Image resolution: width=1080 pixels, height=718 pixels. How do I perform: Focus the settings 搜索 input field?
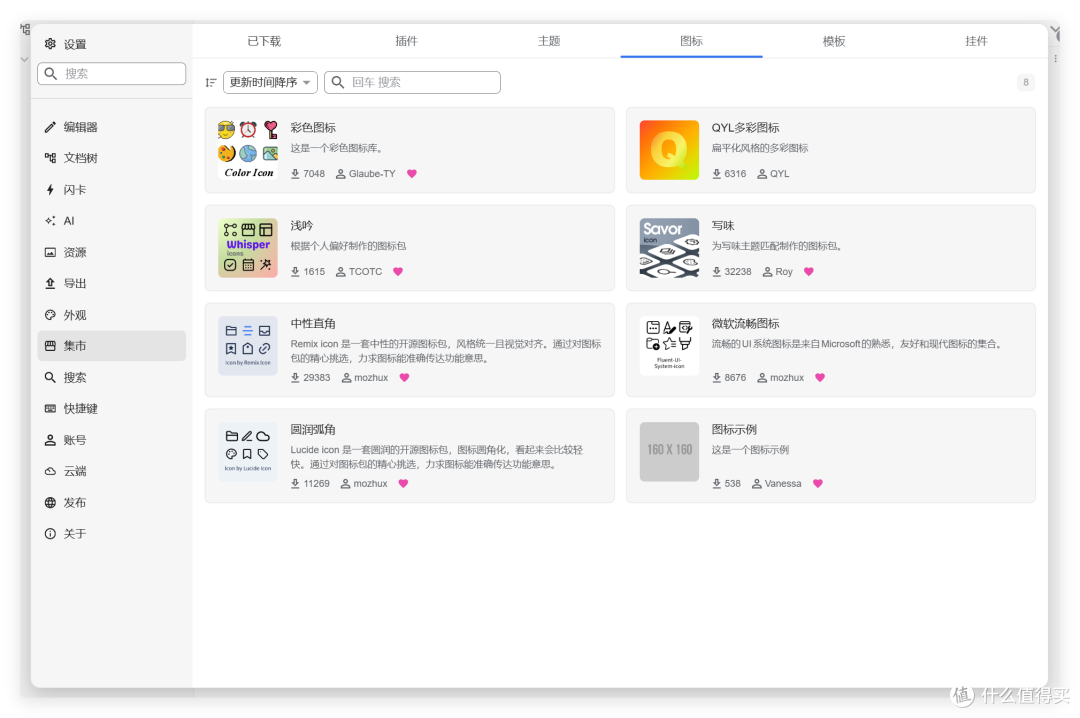coord(112,74)
